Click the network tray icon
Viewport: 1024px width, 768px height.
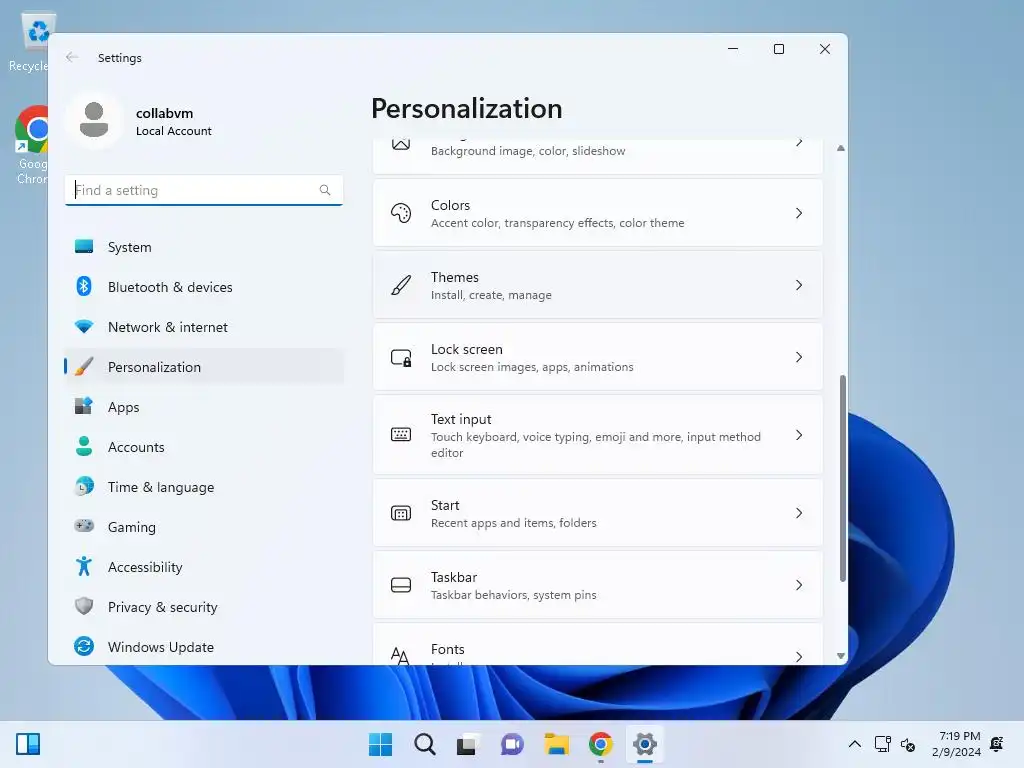click(x=882, y=744)
